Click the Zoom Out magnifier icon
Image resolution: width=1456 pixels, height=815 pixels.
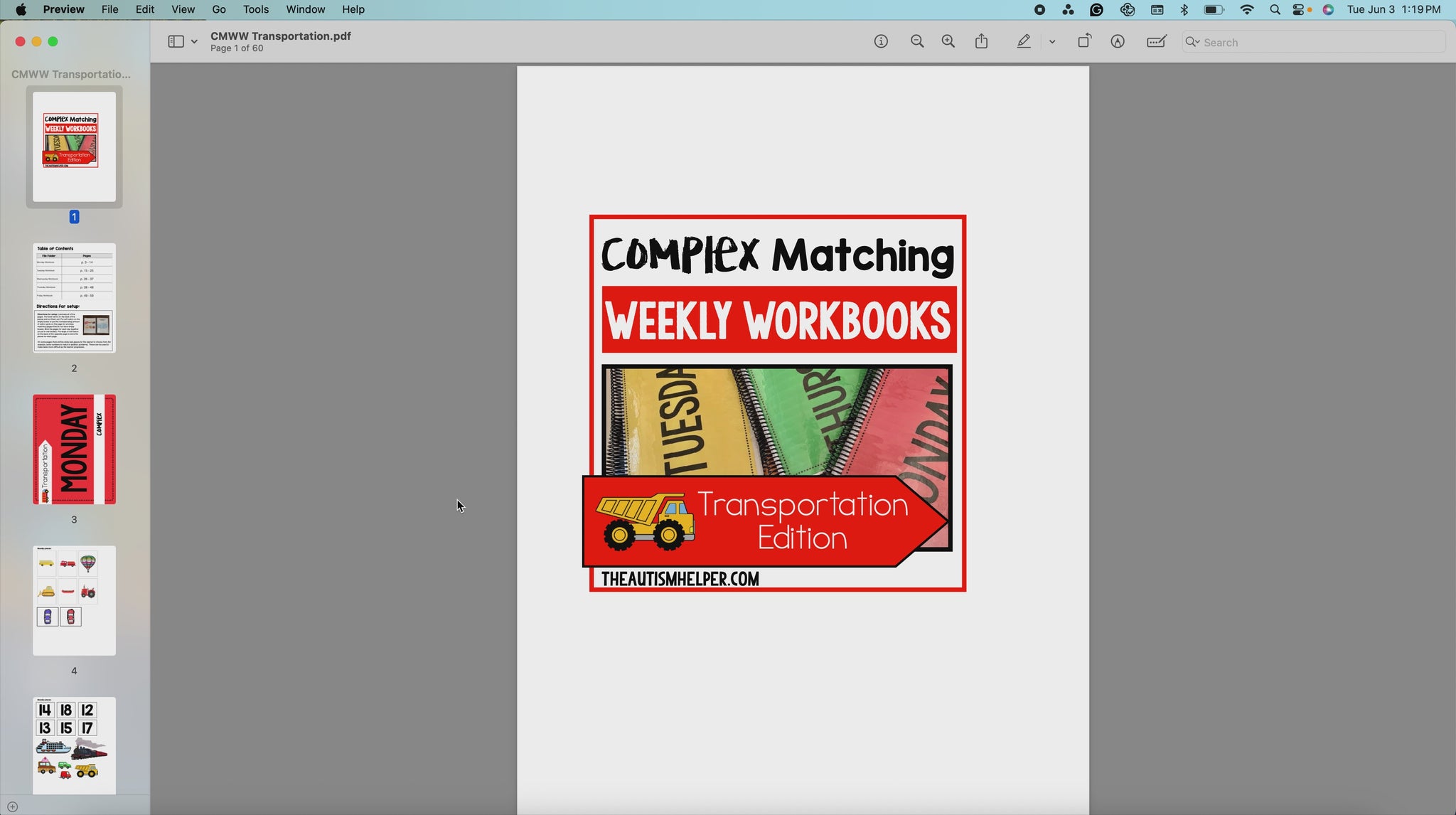point(917,42)
